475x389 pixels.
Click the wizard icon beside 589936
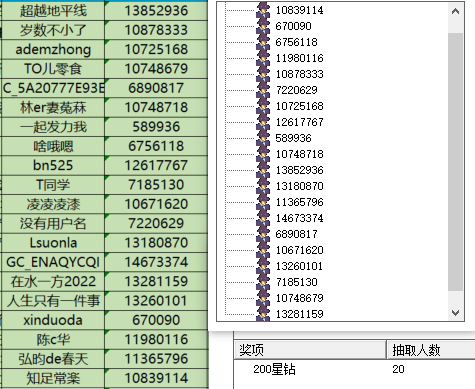[263, 138]
